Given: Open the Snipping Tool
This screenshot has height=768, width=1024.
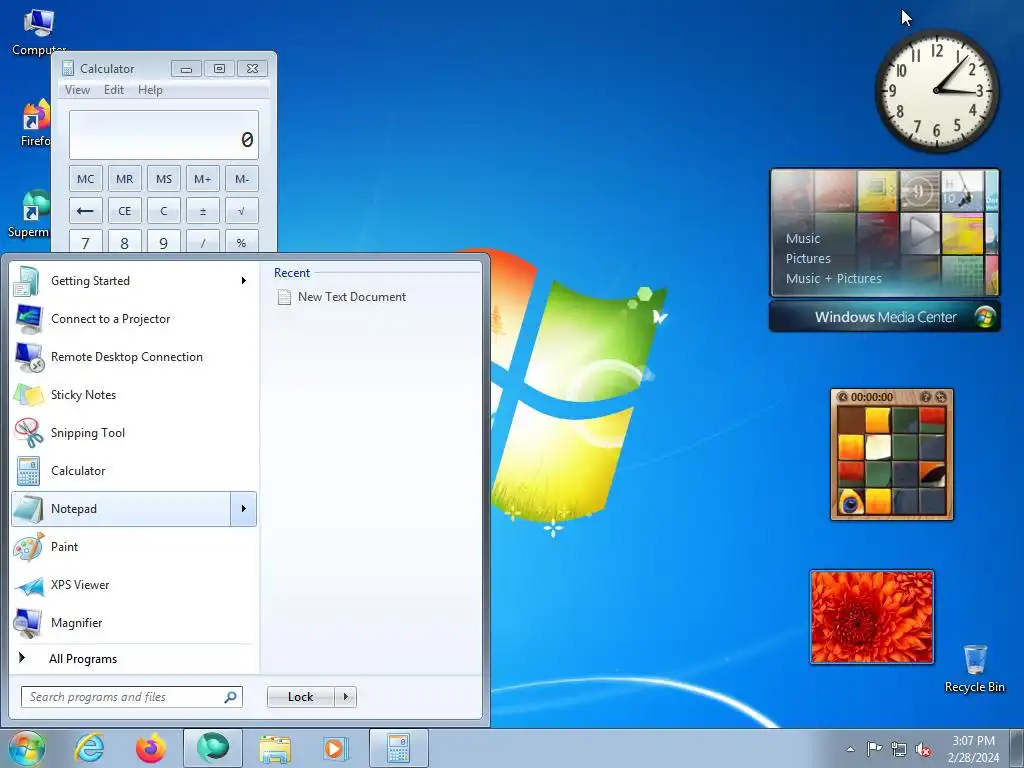Looking at the screenshot, I should [133, 432].
